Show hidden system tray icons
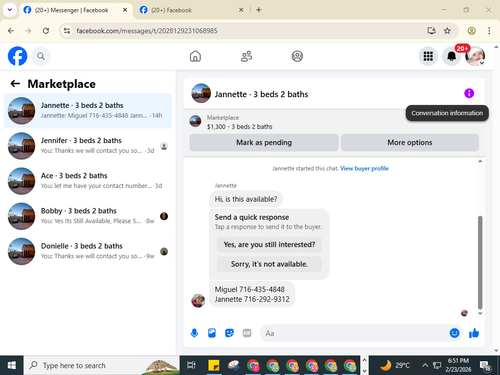 click(x=425, y=365)
